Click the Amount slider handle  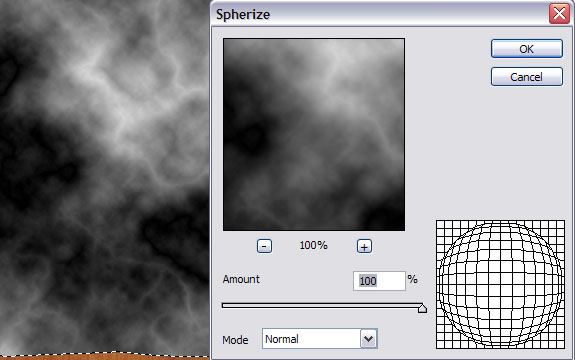click(422, 308)
